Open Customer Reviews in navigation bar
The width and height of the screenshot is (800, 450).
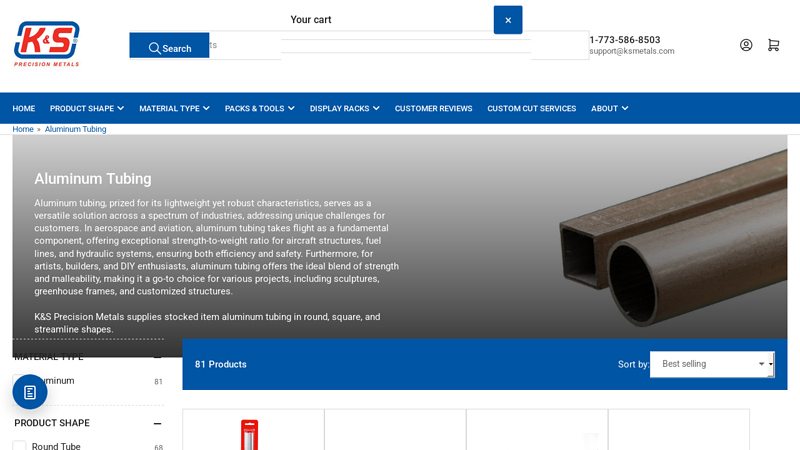click(x=433, y=108)
